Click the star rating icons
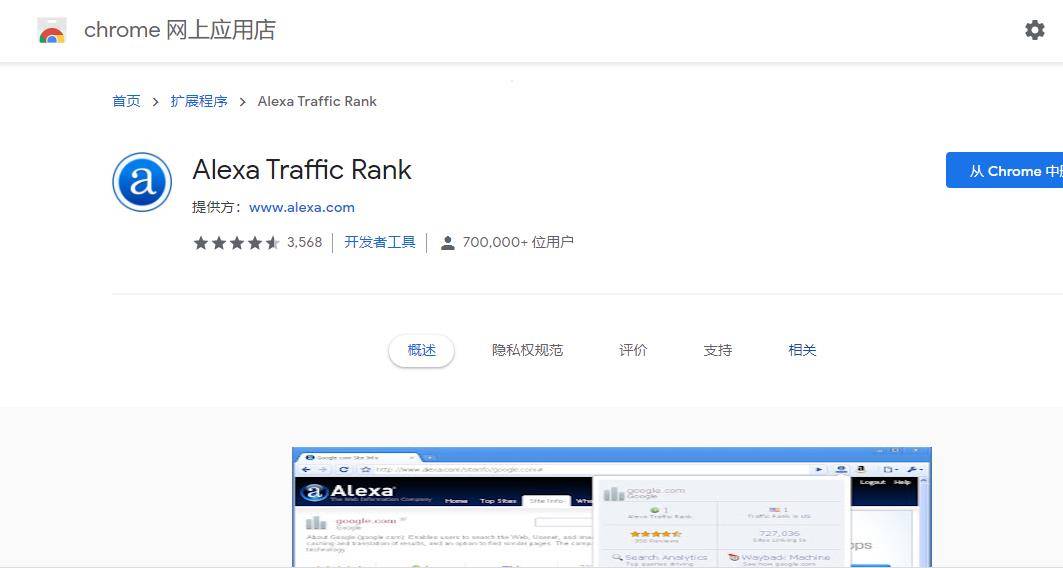 [x=236, y=243]
